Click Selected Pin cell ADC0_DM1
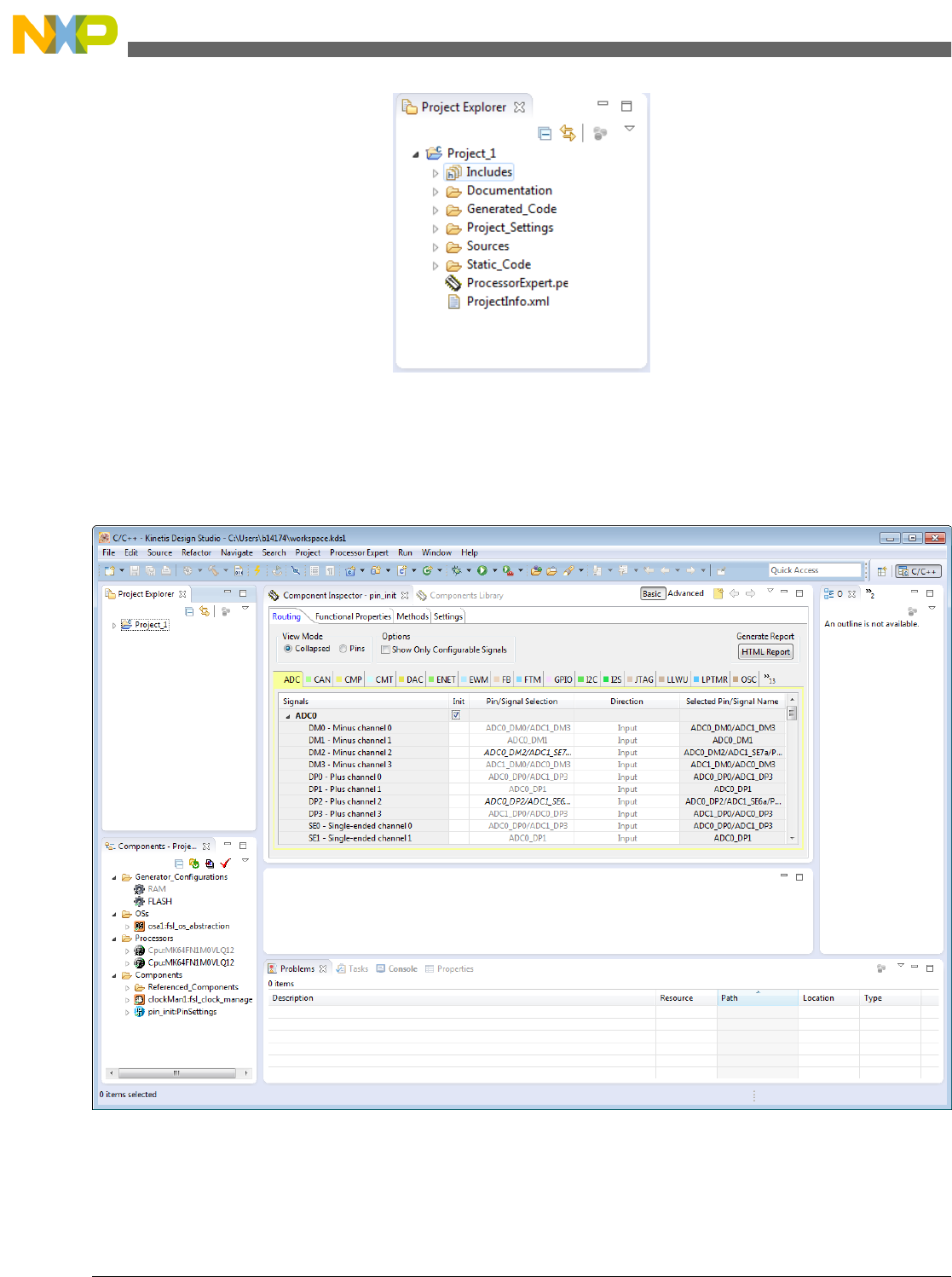 tap(733, 740)
